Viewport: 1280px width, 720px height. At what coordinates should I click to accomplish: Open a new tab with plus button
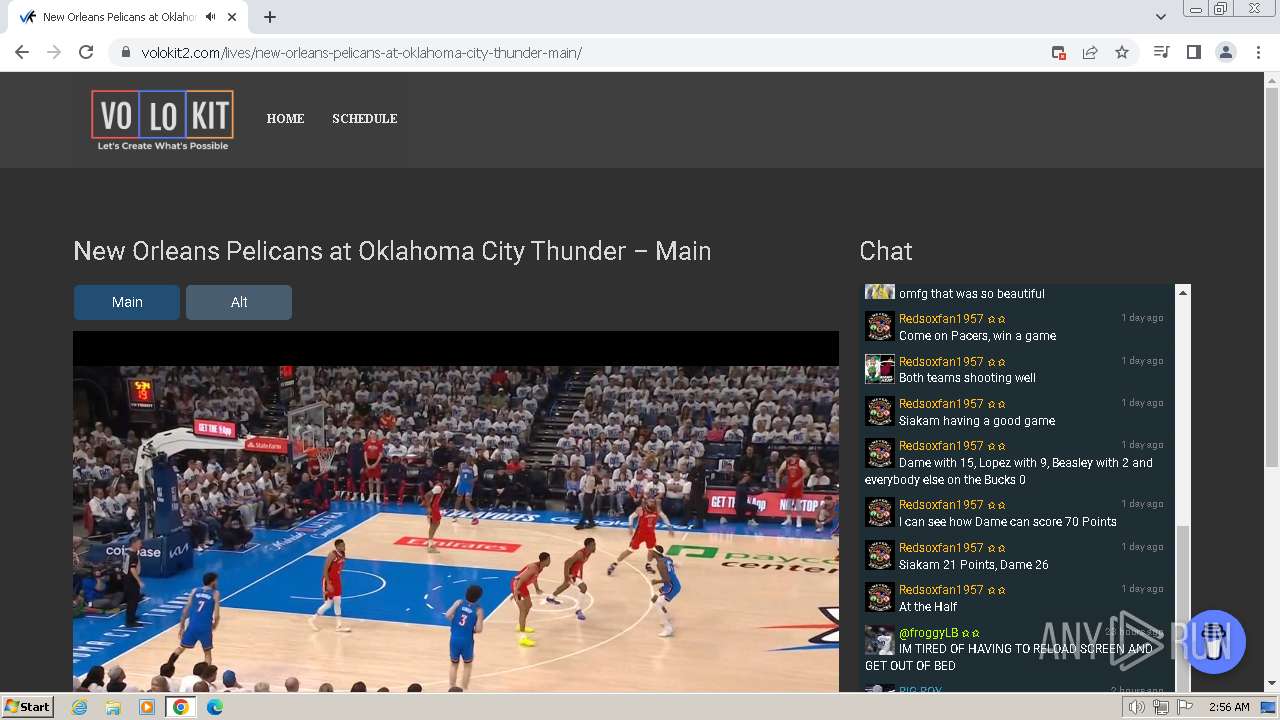click(270, 17)
